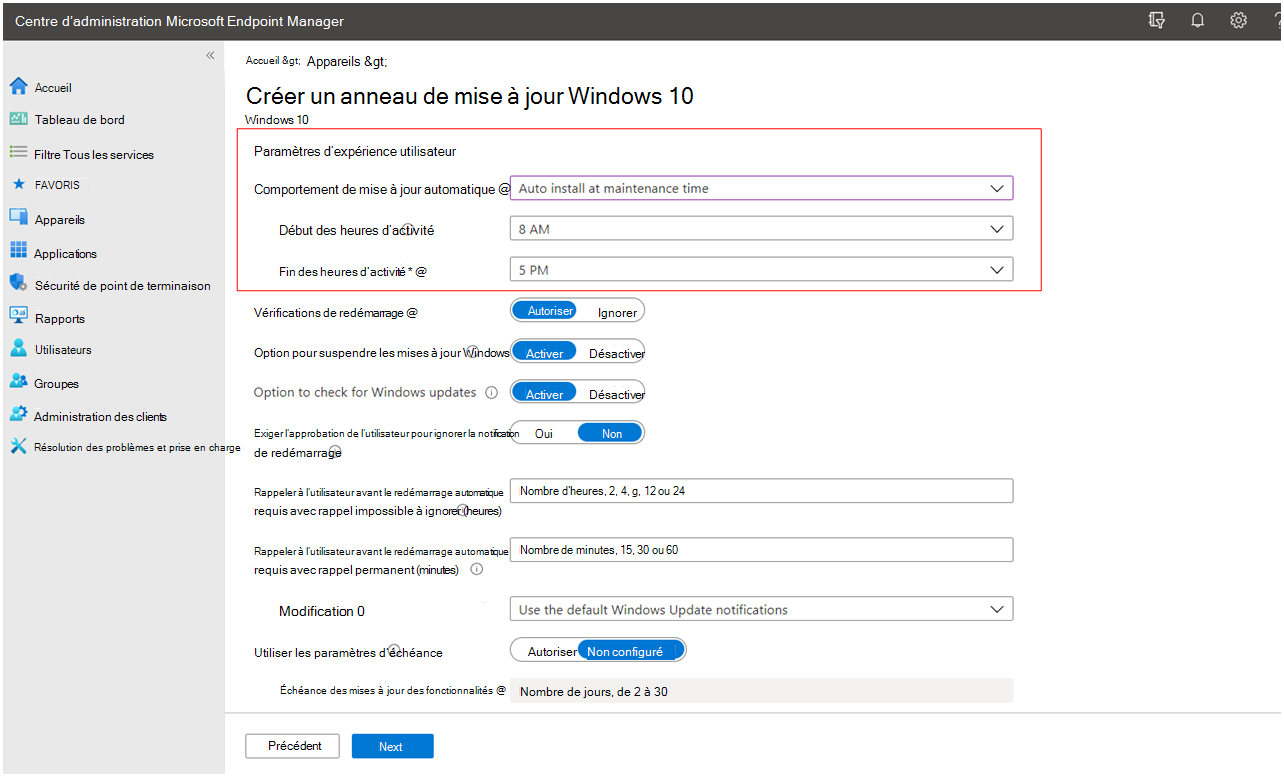1284x776 pixels.
Task: Click the Nombre de jours, de 2 à 30 field
Action: click(761, 691)
